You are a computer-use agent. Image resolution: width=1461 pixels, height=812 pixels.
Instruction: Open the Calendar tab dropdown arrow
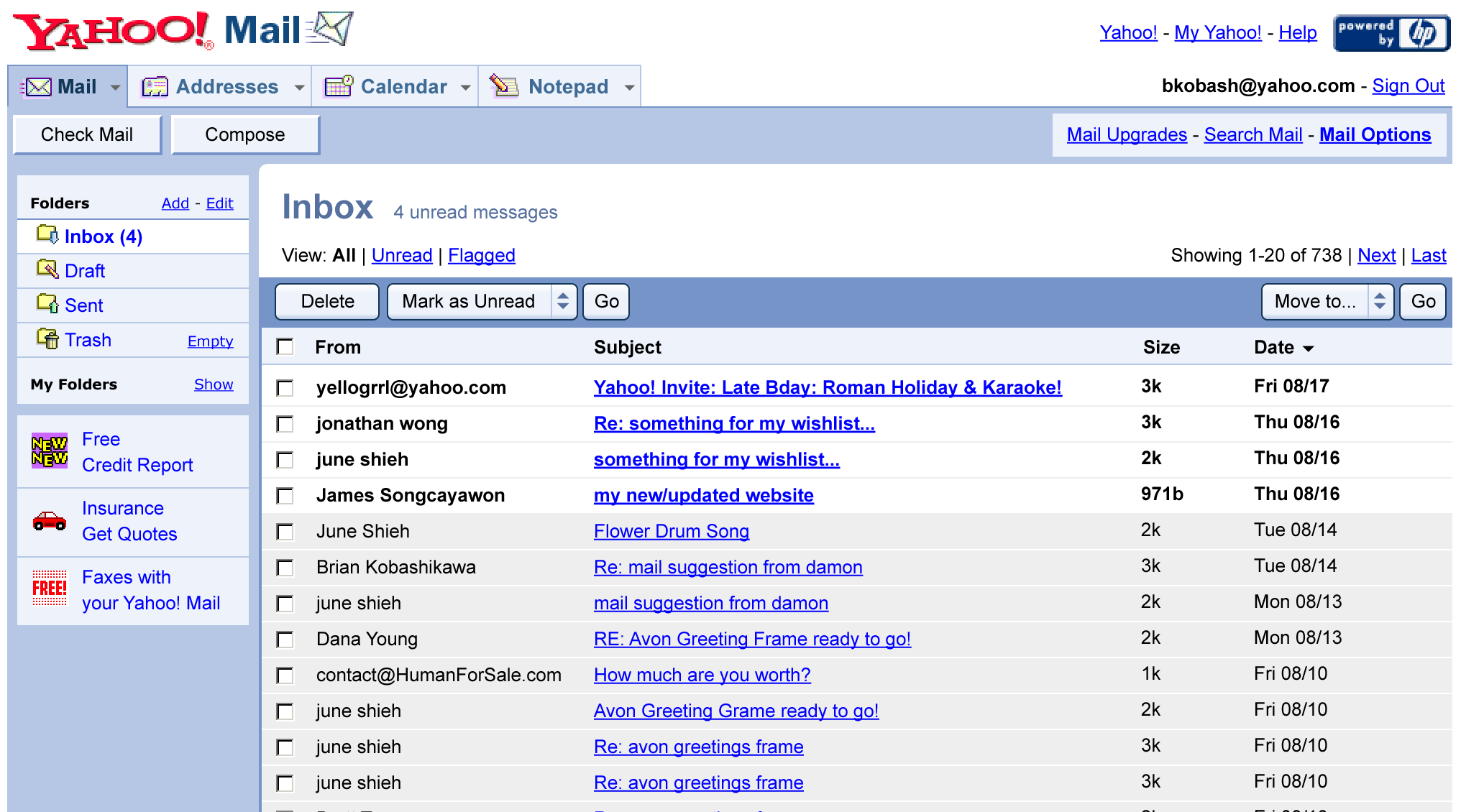pyautogui.click(x=466, y=88)
